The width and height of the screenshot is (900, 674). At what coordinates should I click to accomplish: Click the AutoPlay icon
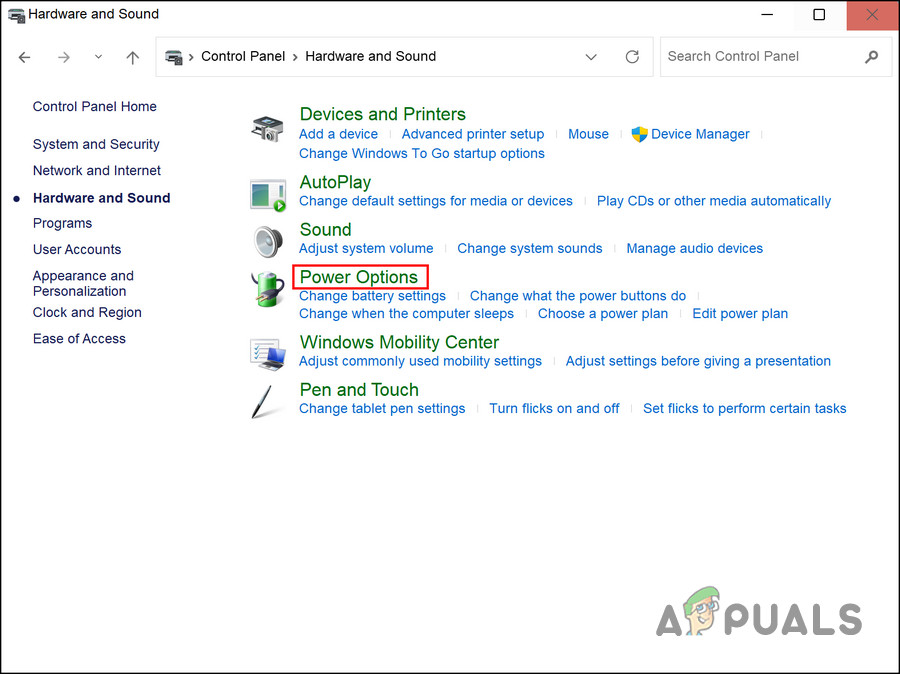[266, 191]
